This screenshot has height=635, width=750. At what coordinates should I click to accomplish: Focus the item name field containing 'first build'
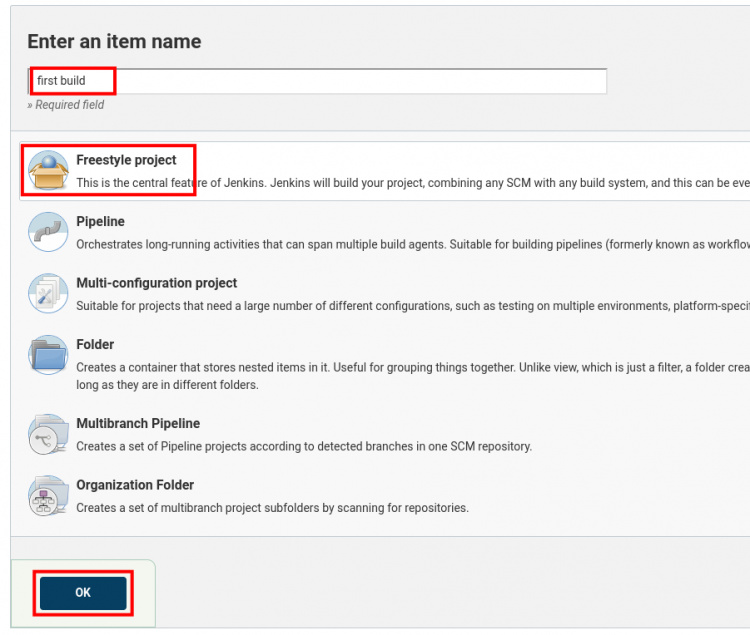point(316,81)
